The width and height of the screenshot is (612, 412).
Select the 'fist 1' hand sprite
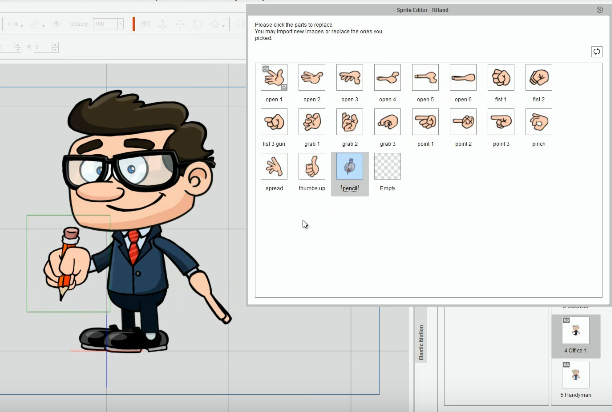pos(501,77)
